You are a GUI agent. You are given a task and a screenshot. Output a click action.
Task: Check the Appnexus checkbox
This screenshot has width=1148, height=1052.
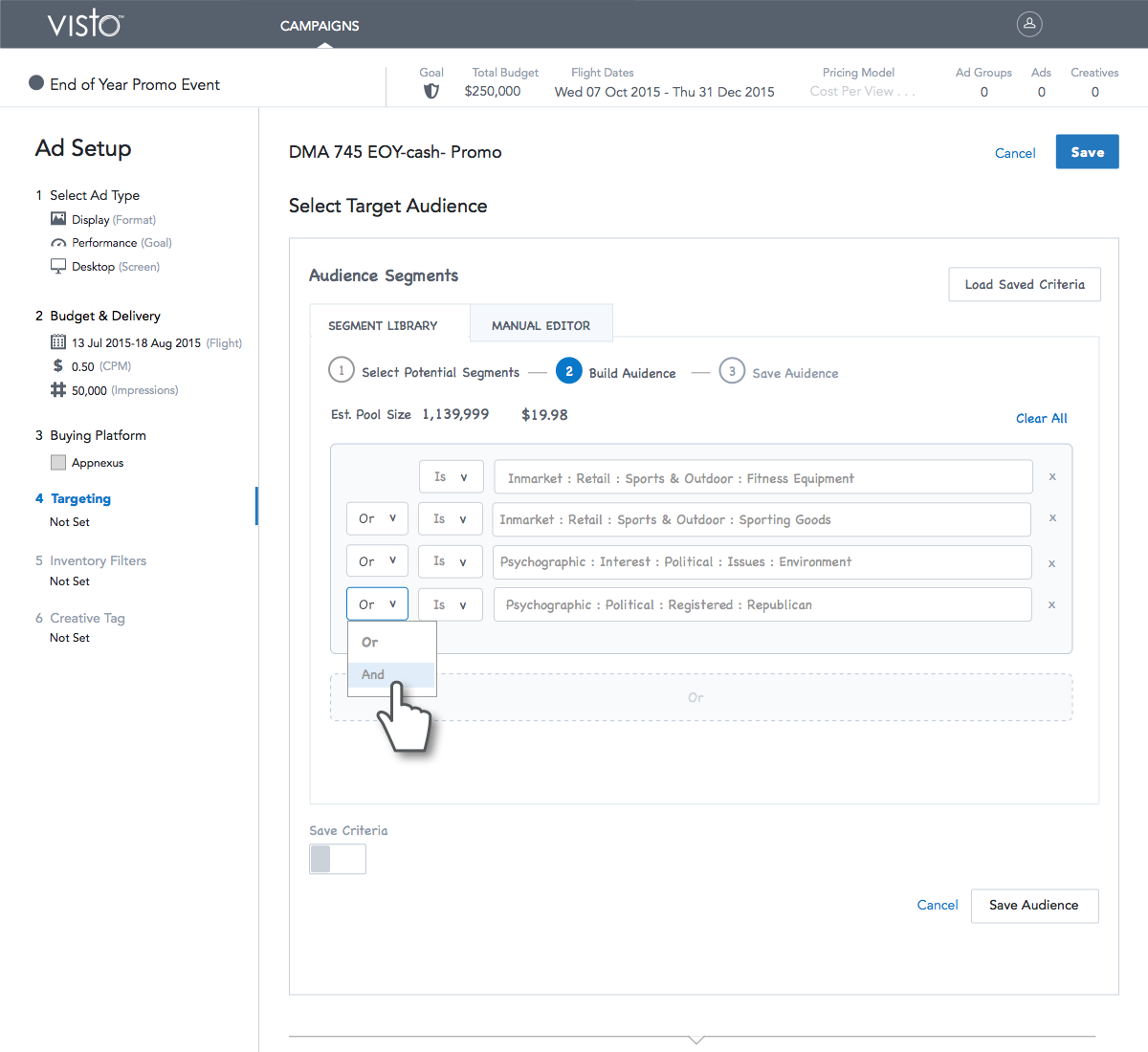pos(58,463)
